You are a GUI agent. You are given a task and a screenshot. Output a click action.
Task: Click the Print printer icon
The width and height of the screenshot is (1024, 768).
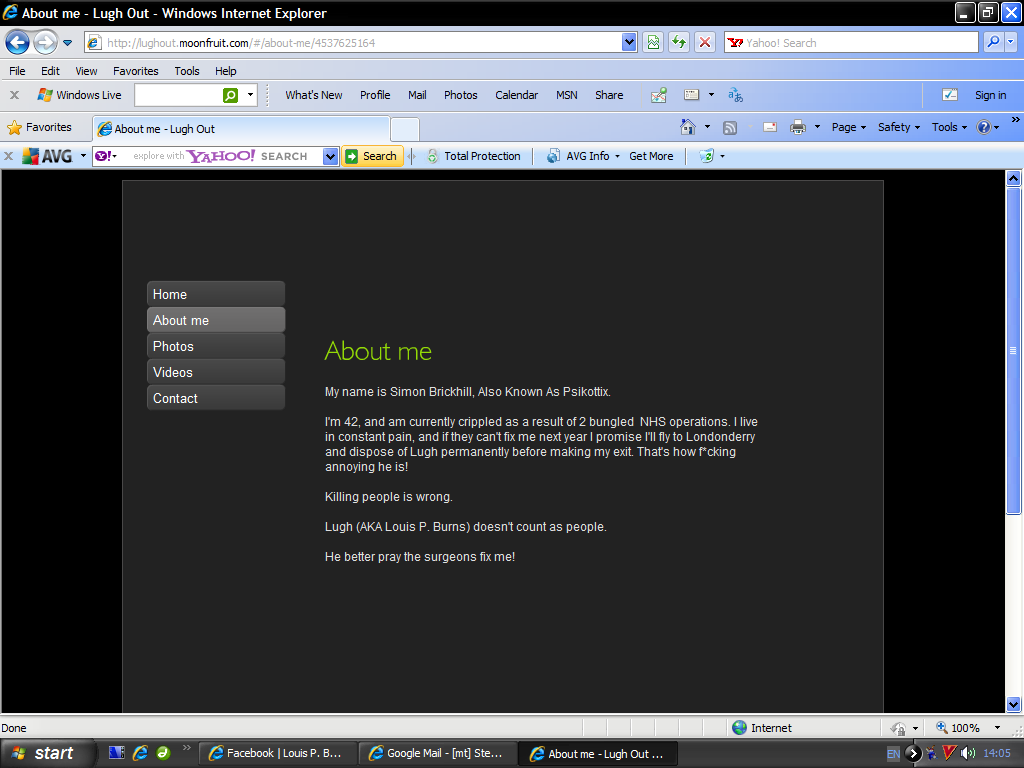click(797, 127)
